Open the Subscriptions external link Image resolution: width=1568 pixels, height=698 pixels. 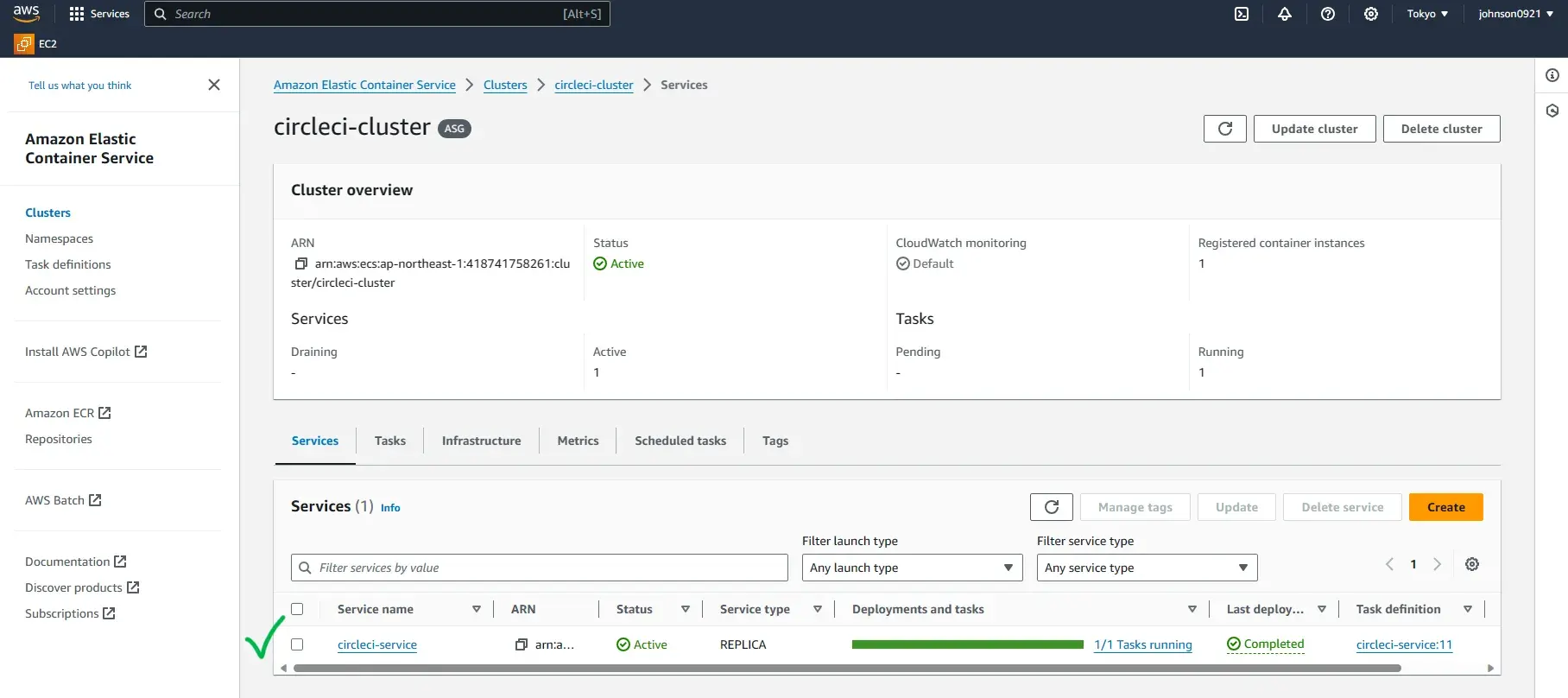[70, 613]
